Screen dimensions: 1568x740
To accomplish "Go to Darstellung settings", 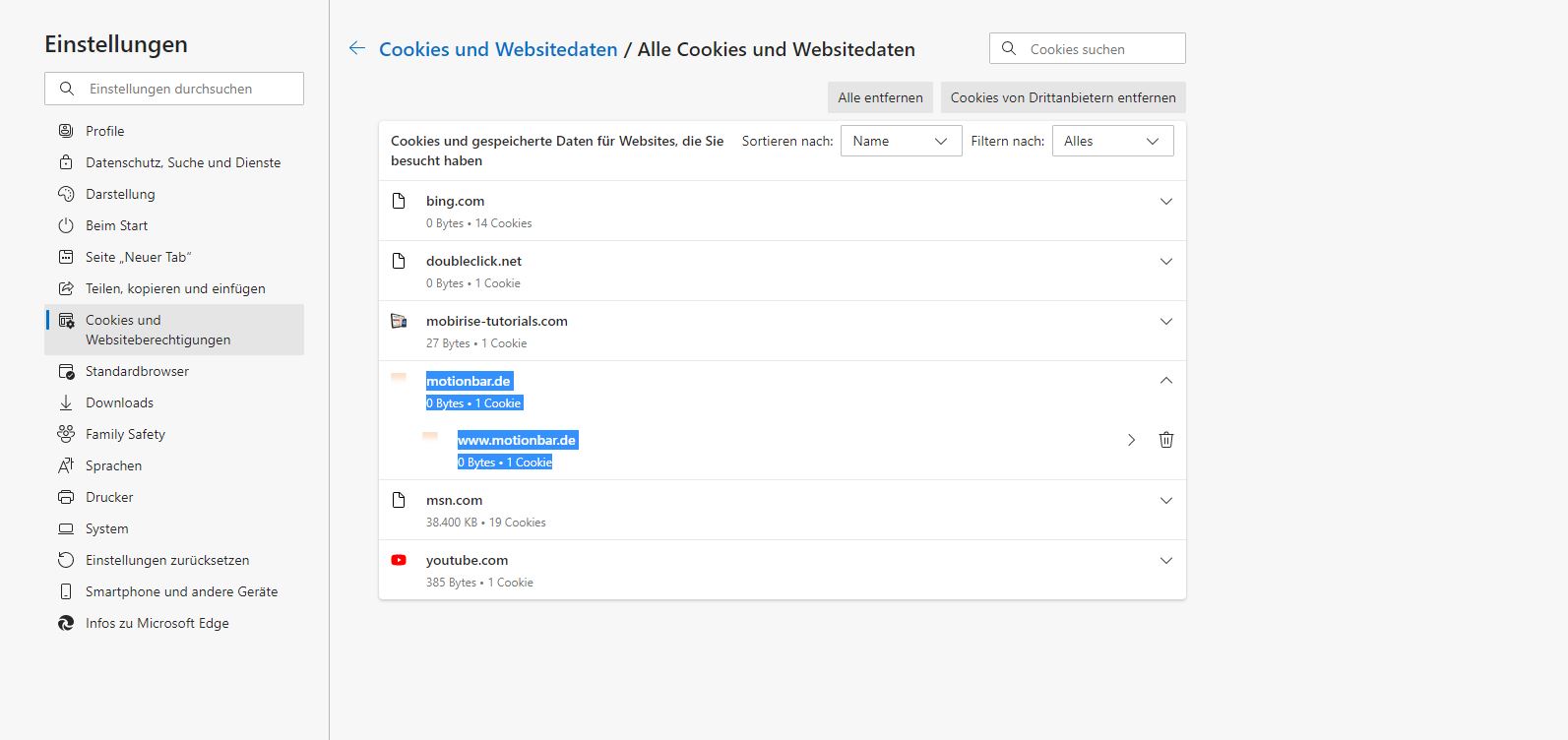I will 174,194.
